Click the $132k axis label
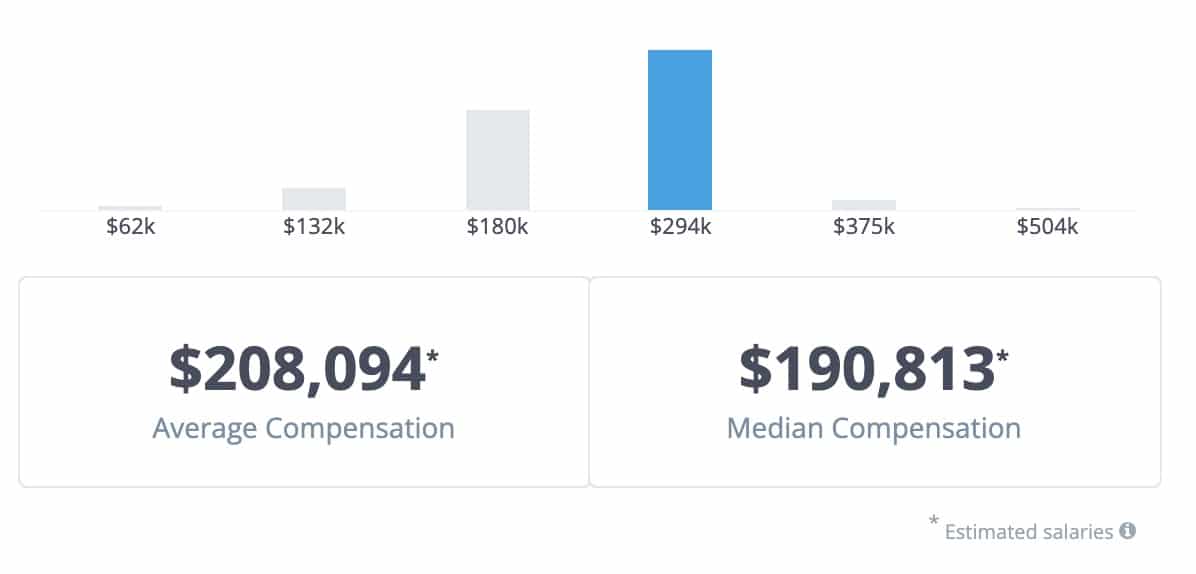Viewport: 1196px width, 574px height. tap(314, 227)
